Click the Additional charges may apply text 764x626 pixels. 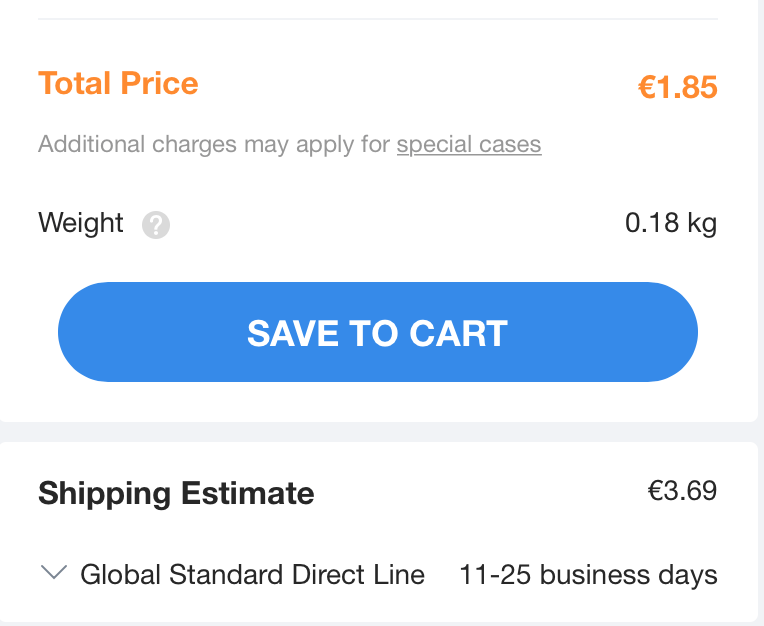214,144
